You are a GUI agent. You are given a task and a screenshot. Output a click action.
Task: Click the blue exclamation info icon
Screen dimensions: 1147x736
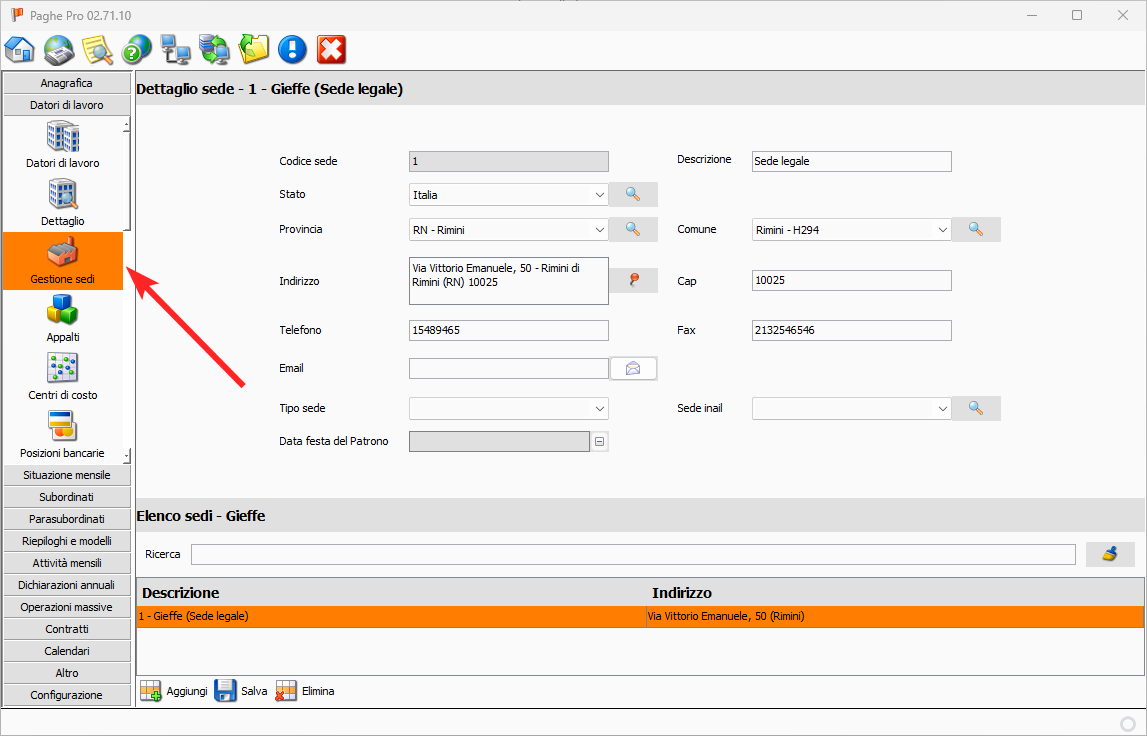pos(292,49)
